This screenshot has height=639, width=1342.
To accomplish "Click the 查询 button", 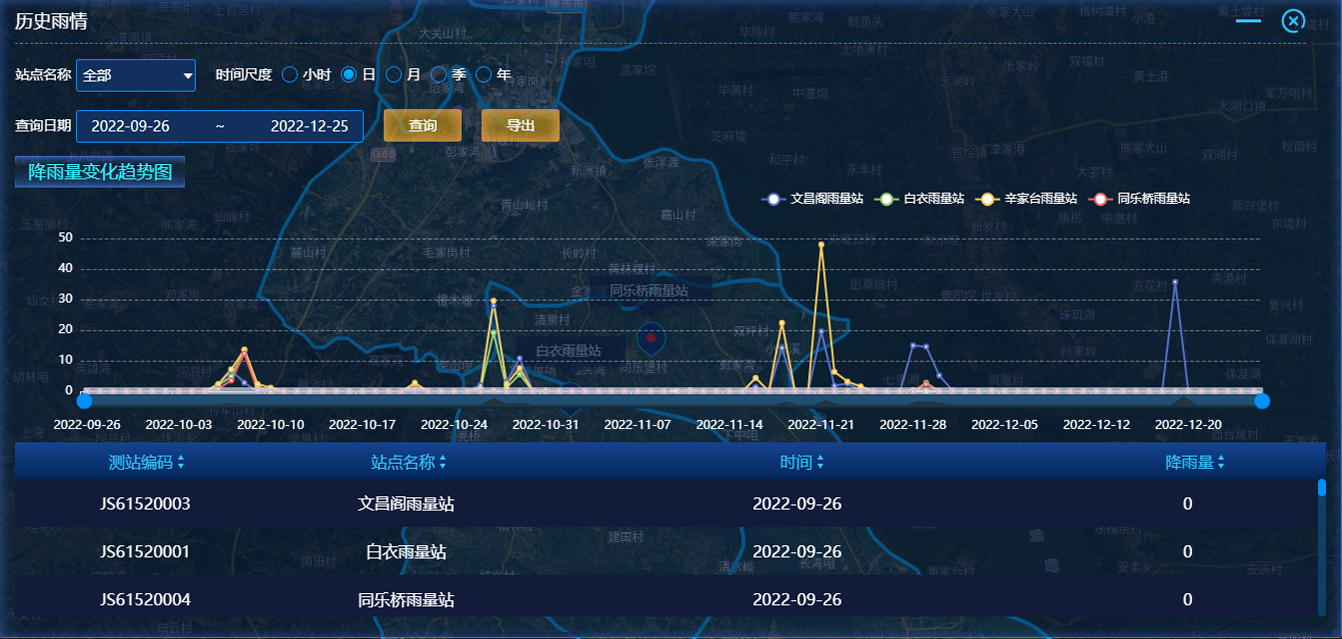I will [422, 126].
